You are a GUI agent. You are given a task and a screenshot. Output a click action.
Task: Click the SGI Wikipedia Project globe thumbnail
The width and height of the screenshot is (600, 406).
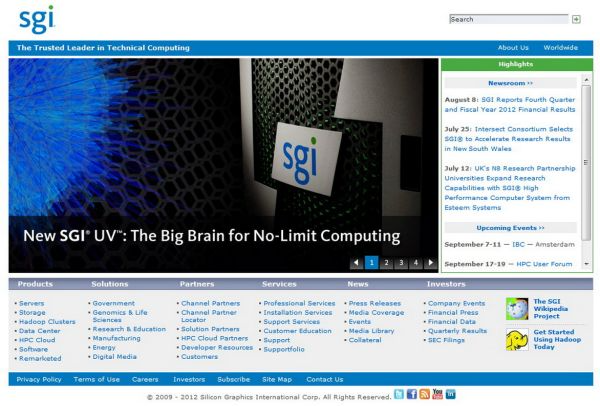tap(517, 309)
